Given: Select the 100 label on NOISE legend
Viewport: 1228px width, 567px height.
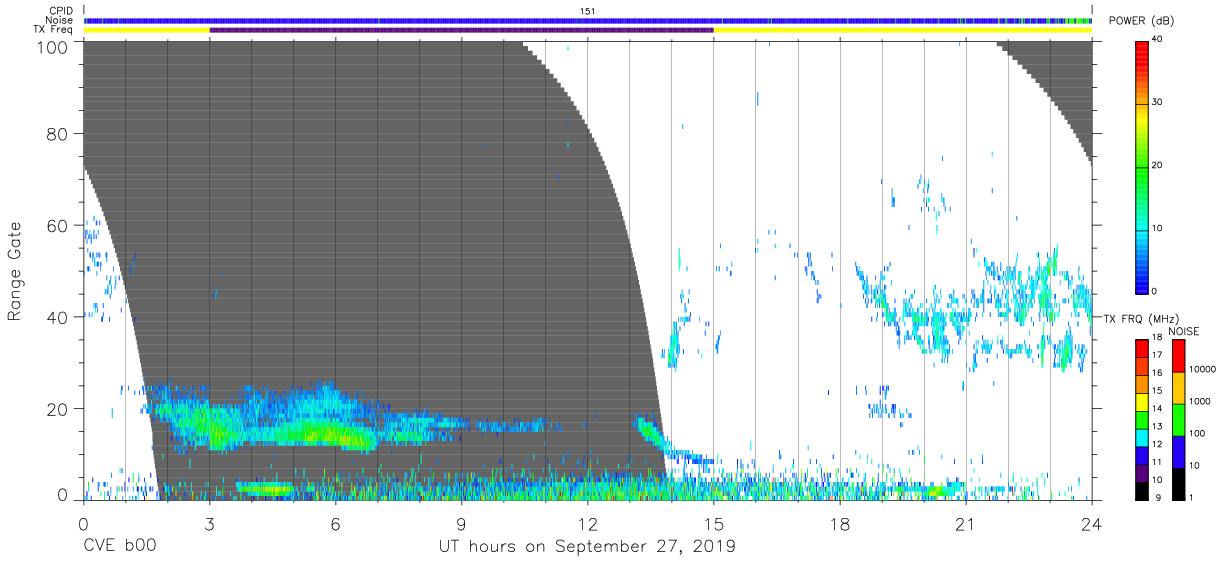Looking at the screenshot, I should point(1196,433).
